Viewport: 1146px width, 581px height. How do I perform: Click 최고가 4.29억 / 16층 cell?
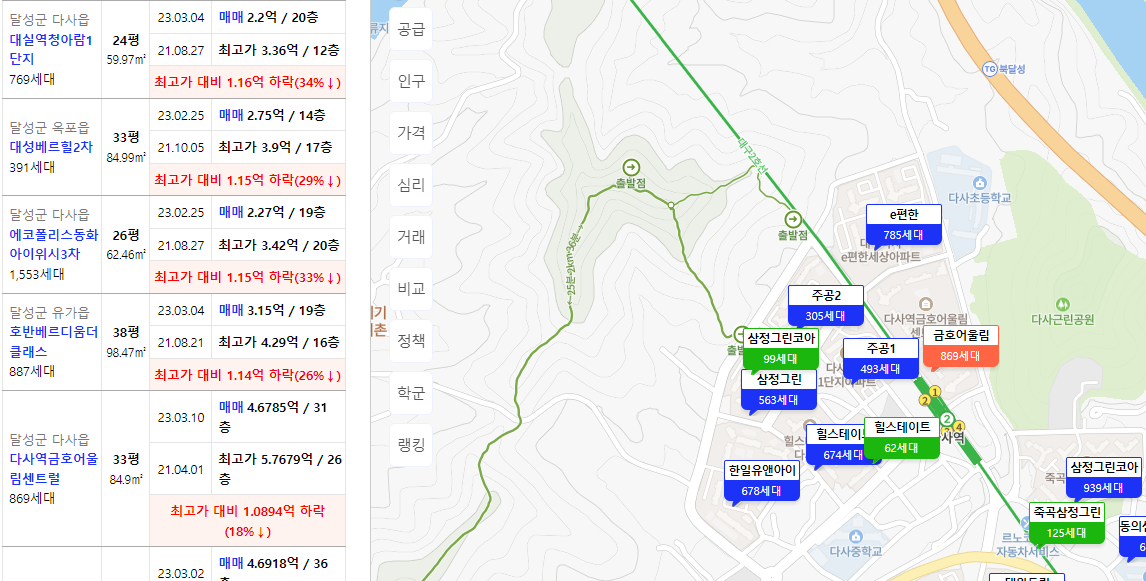(x=278, y=342)
